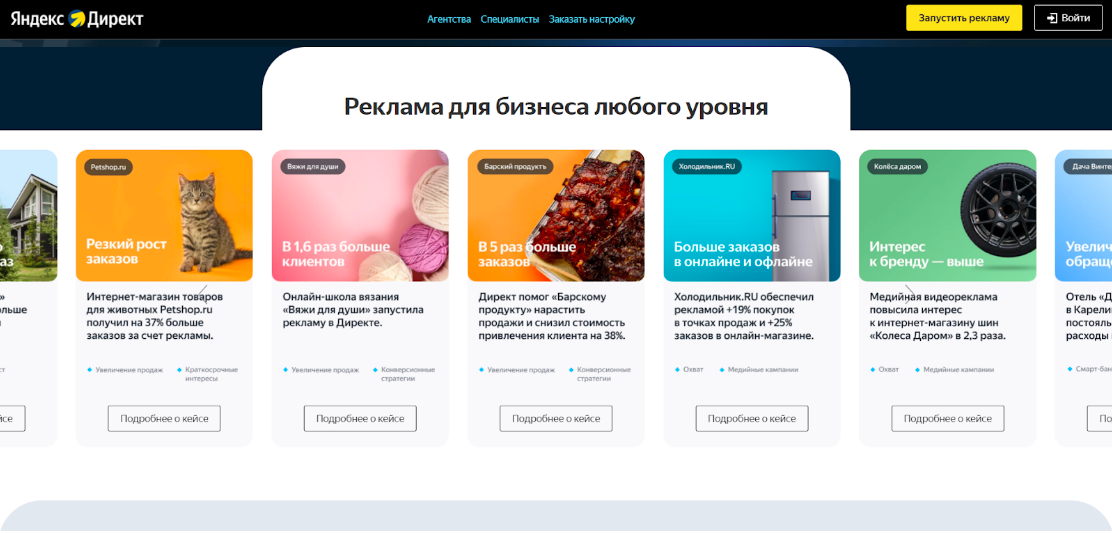The width and height of the screenshot is (1112, 533).
Task: Open Подробнее о кейсе for Petshop.ru
Action: point(165,419)
